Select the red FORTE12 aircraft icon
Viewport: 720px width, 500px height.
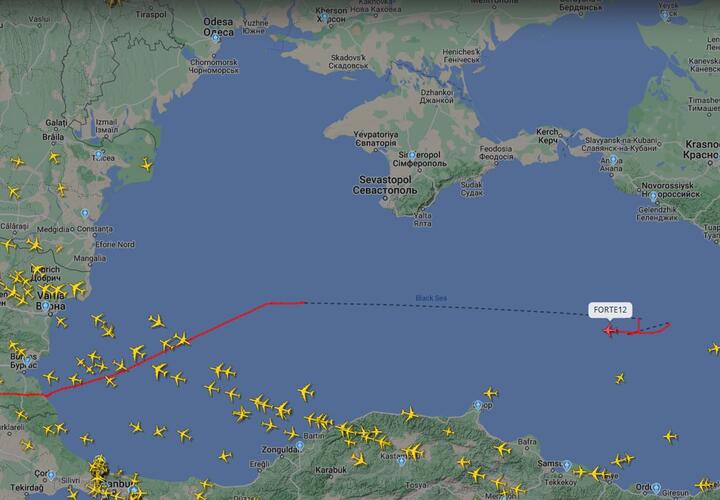(609, 330)
